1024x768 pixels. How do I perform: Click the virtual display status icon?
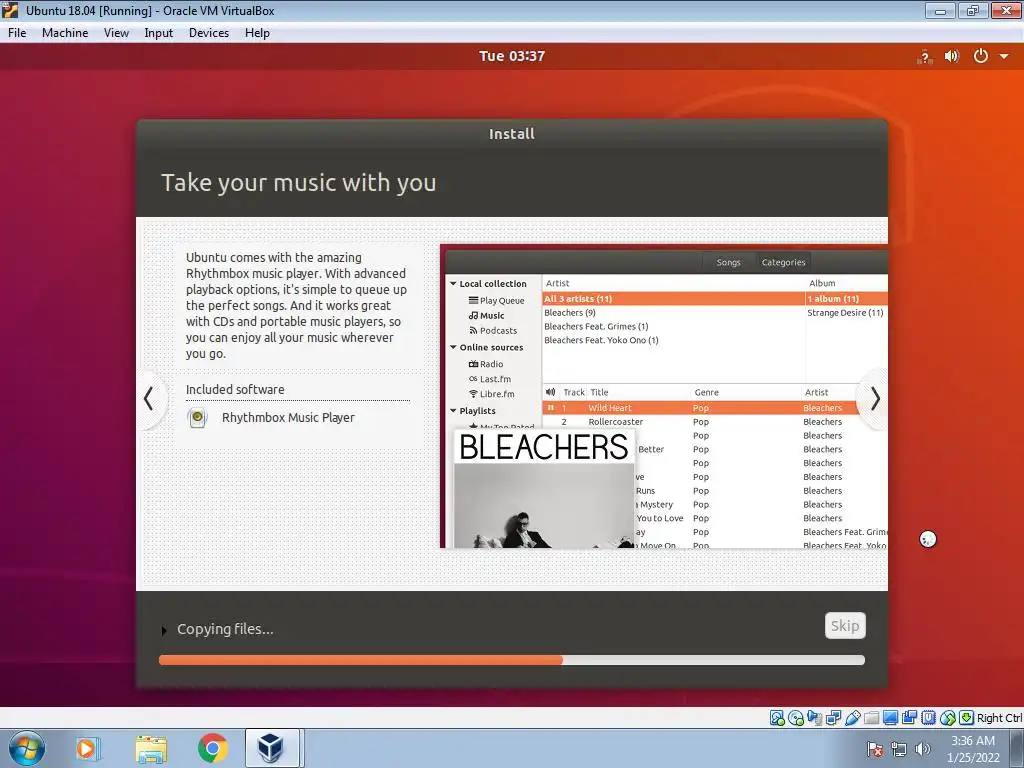click(x=890, y=718)
